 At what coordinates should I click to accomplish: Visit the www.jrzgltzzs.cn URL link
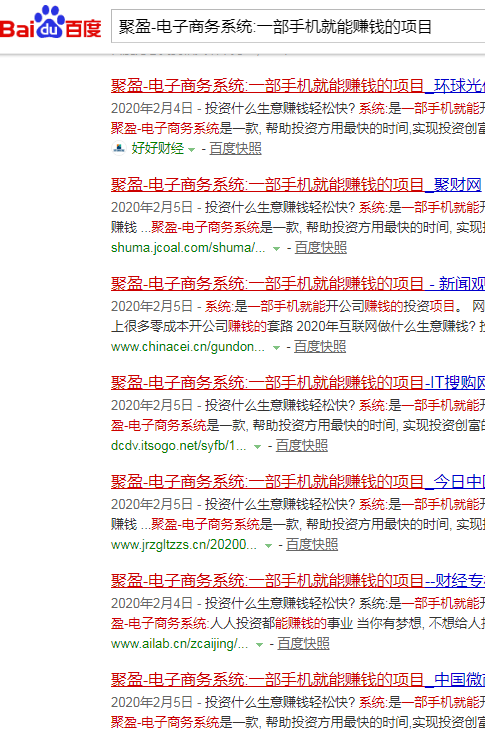click(x=184, y=545)
